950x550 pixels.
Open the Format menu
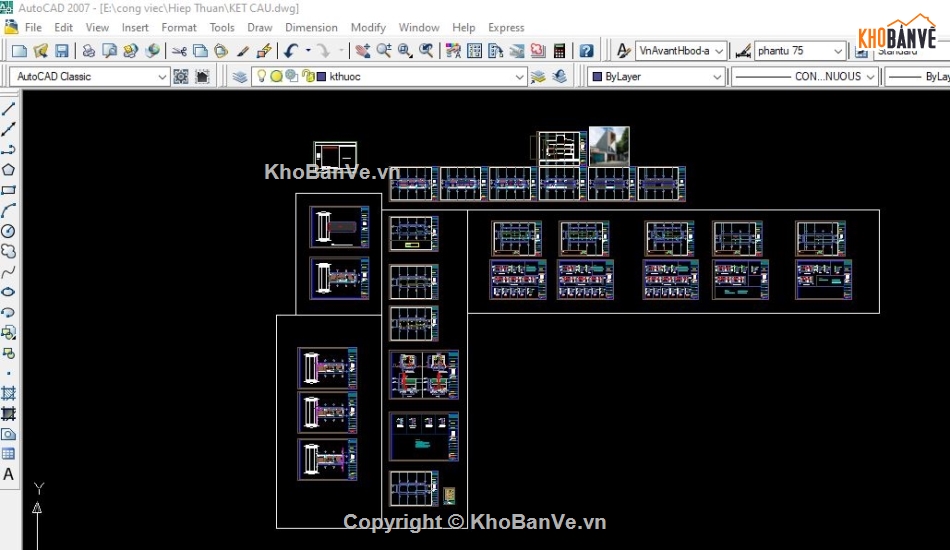tap(179, 27)
